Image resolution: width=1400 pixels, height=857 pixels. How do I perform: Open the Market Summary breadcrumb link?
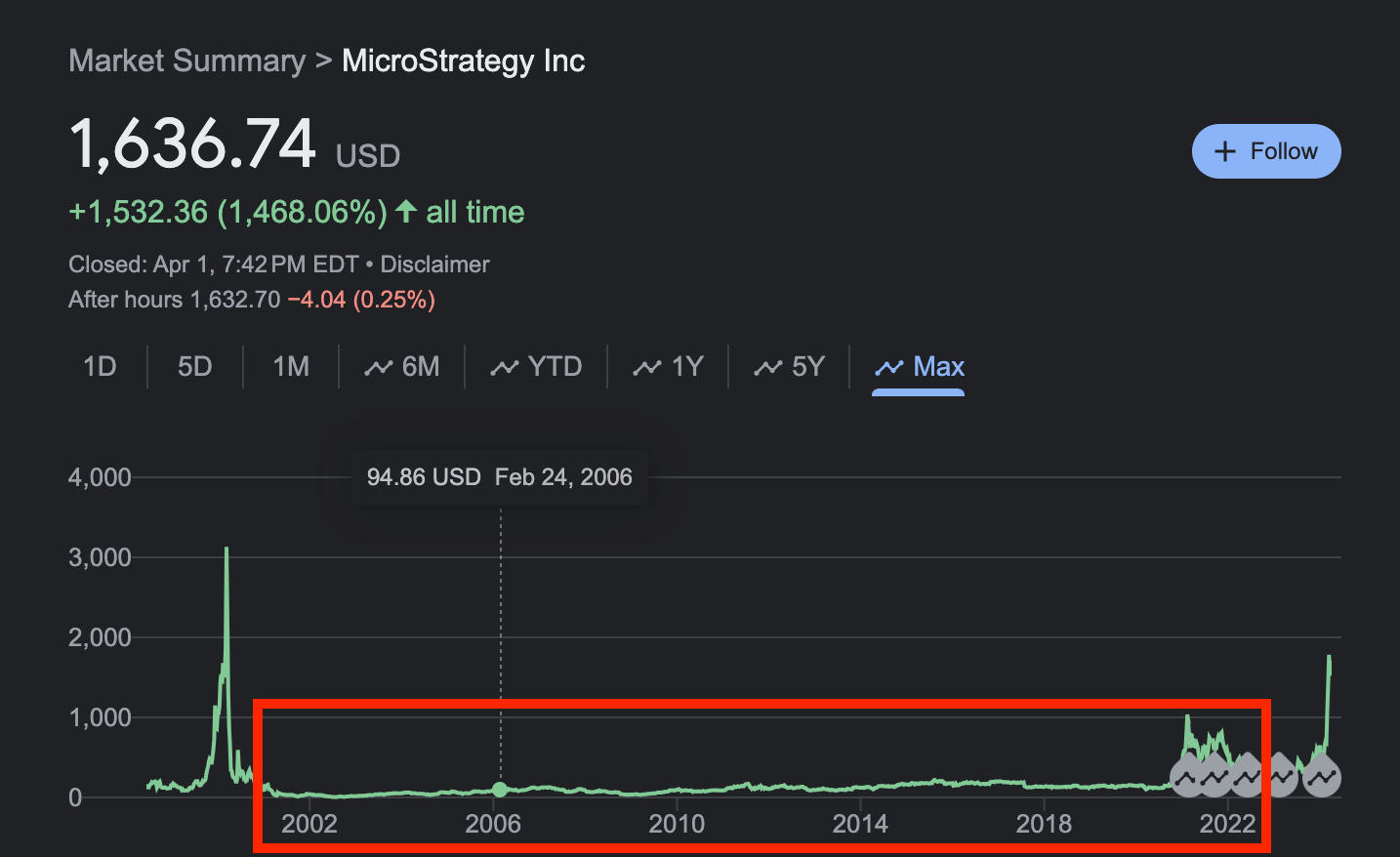[187, 61]
